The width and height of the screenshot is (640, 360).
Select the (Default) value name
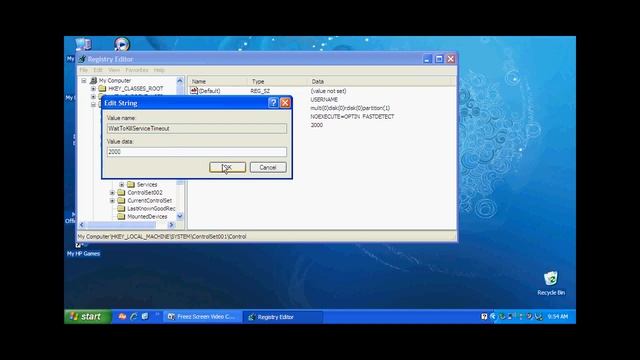point(209,91)
